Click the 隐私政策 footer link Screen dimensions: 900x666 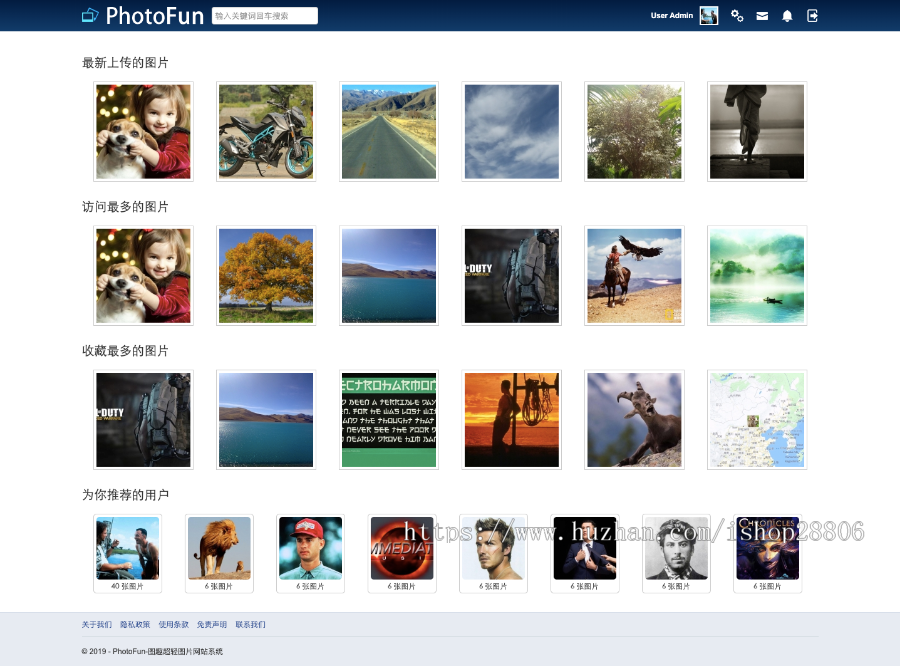coord(135,625)
